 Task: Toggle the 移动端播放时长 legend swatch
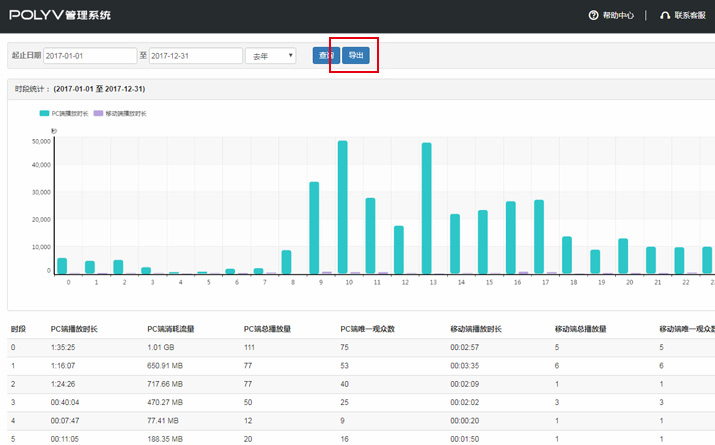point(98,114)
